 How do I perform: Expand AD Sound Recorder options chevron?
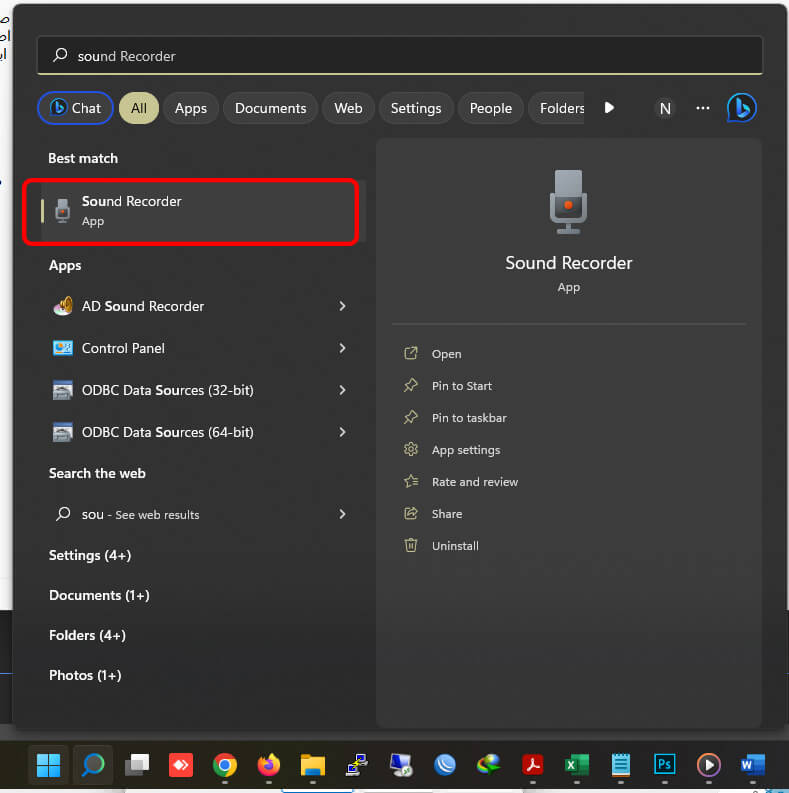tap(342, 306)
